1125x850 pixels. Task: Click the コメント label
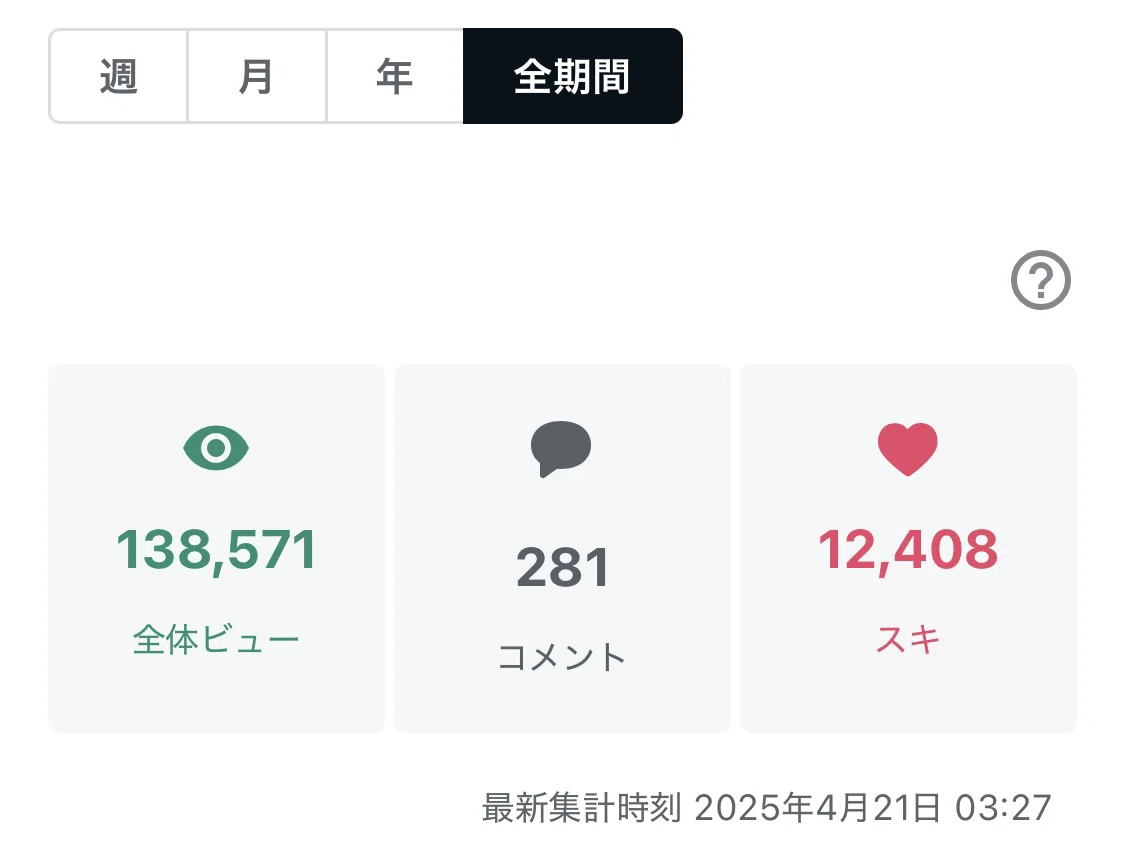coord(562,656)
